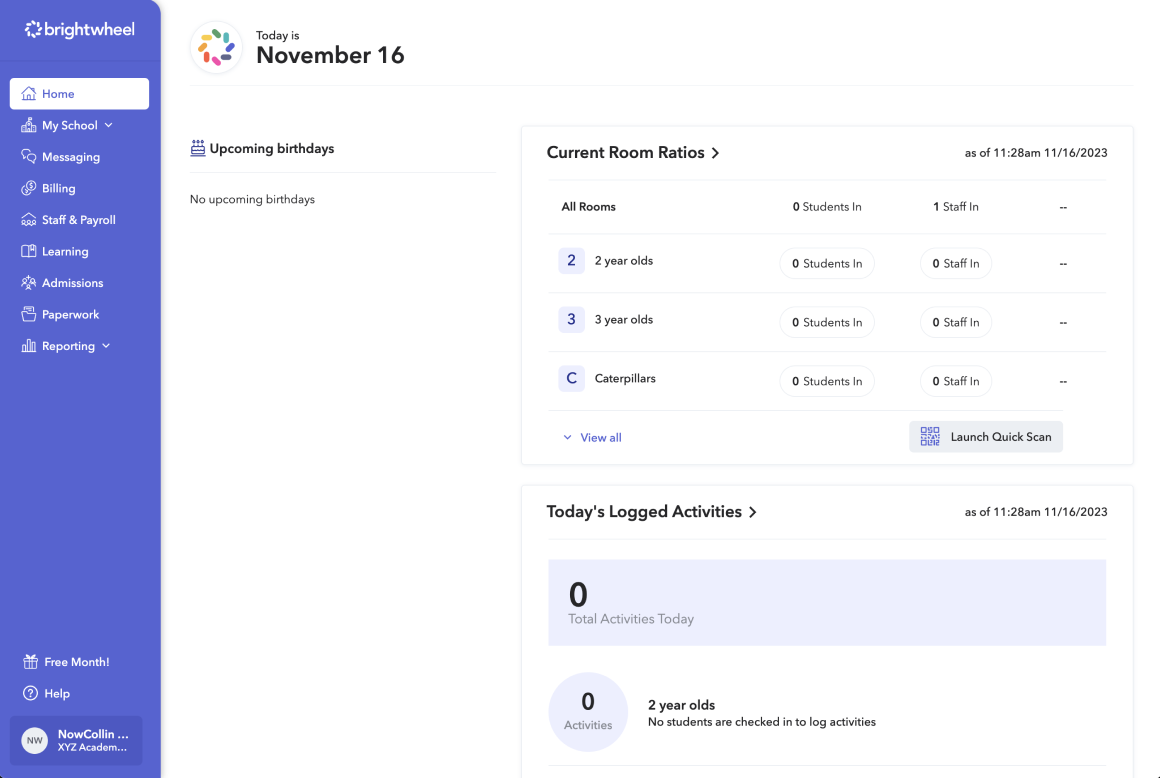Screen dimensions: 1160x778
Task: Click the Billing icon
Action: point(28,188)
